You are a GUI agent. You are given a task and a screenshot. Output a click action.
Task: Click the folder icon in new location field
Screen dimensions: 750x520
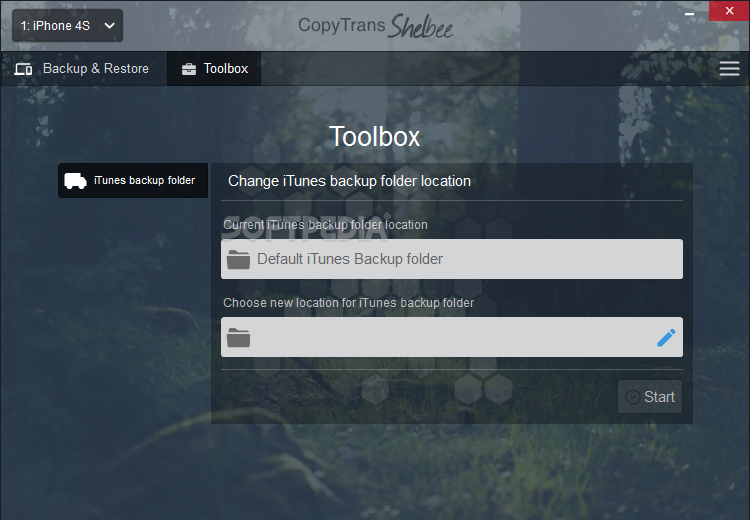pyautogui.click(x=238, y=337)
